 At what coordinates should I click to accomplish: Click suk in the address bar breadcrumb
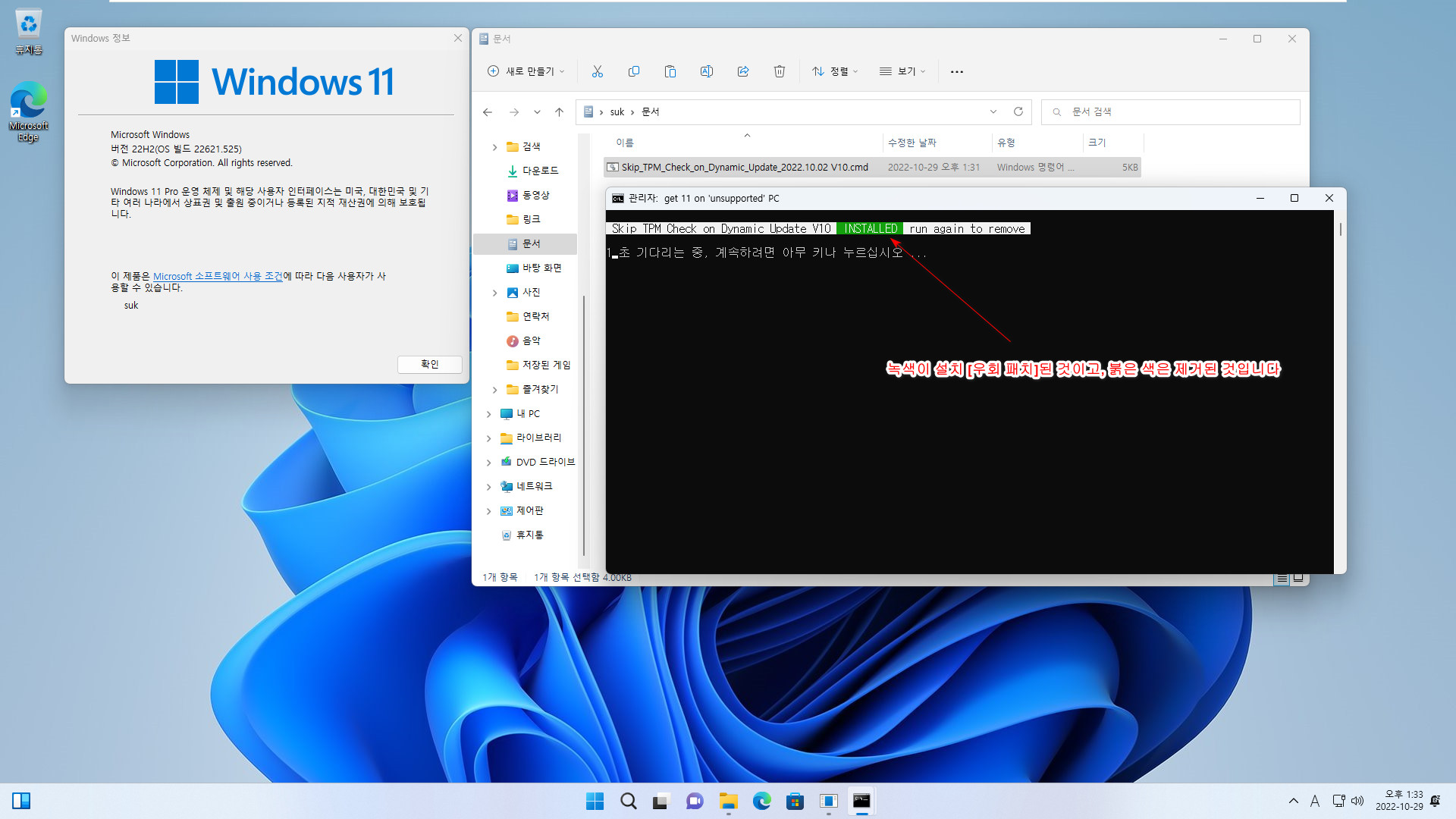pos(617,111)
